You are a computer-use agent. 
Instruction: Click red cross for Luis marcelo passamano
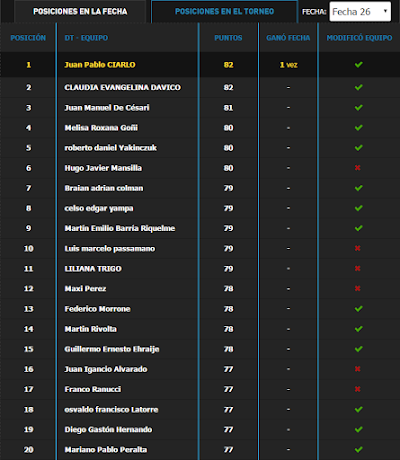[x=358, y=248]
